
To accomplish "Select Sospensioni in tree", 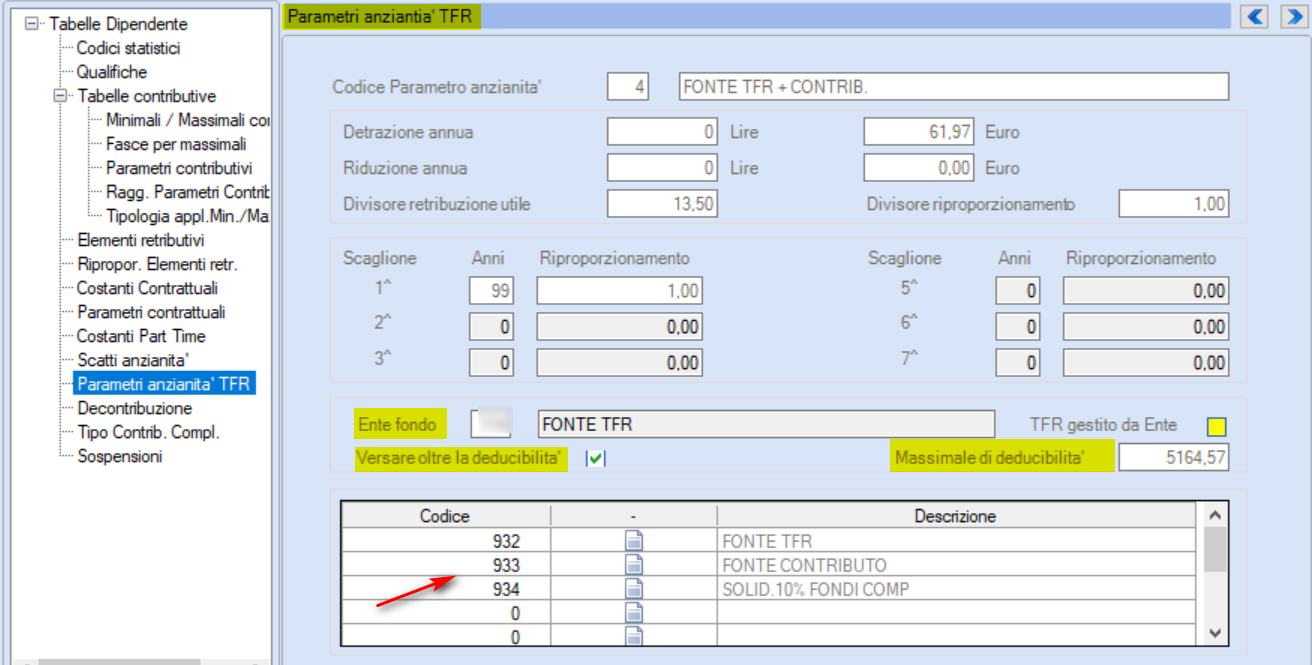I will (x=119, y=456).
